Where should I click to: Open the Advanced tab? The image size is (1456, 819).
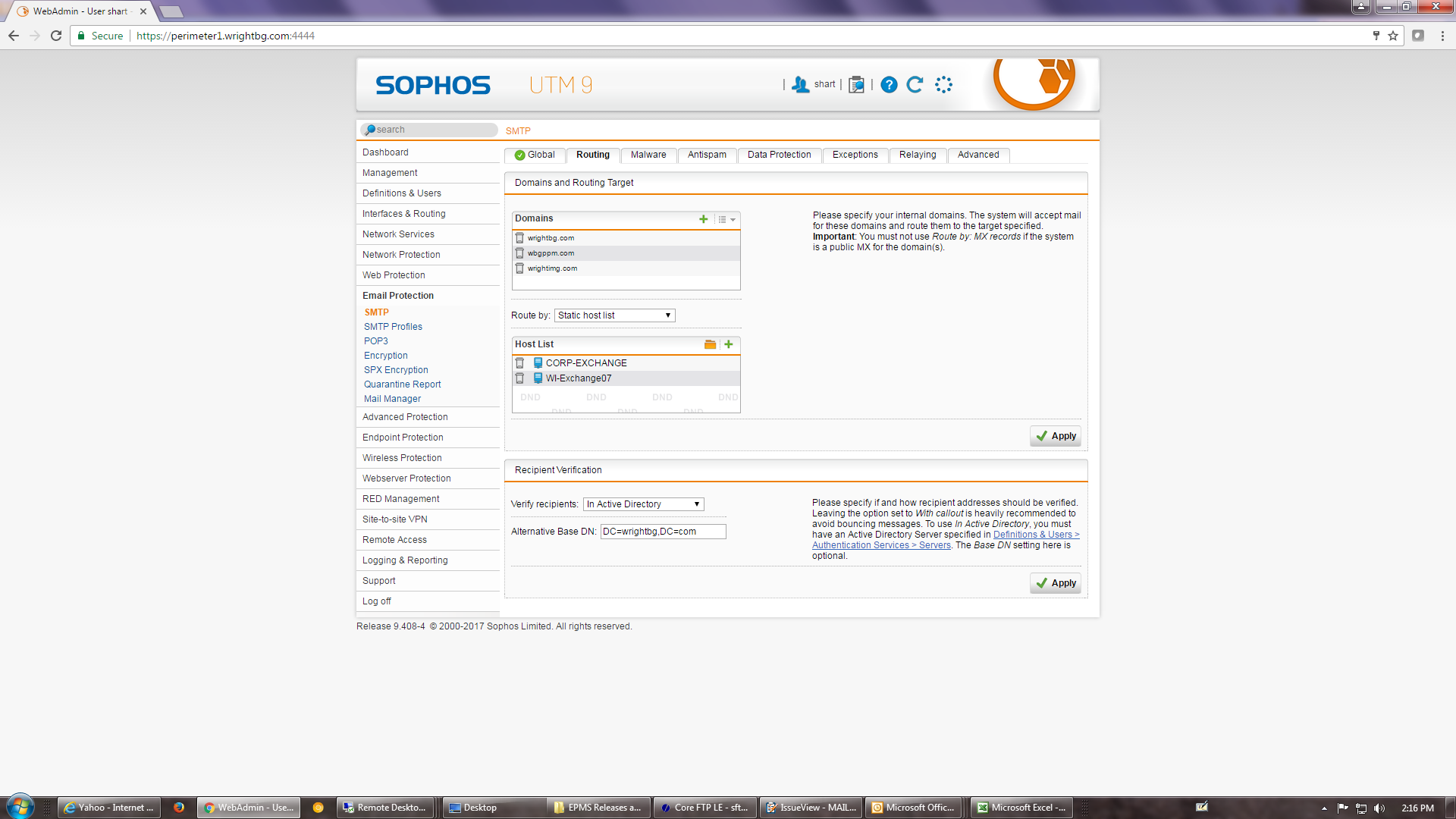[978, 155]
